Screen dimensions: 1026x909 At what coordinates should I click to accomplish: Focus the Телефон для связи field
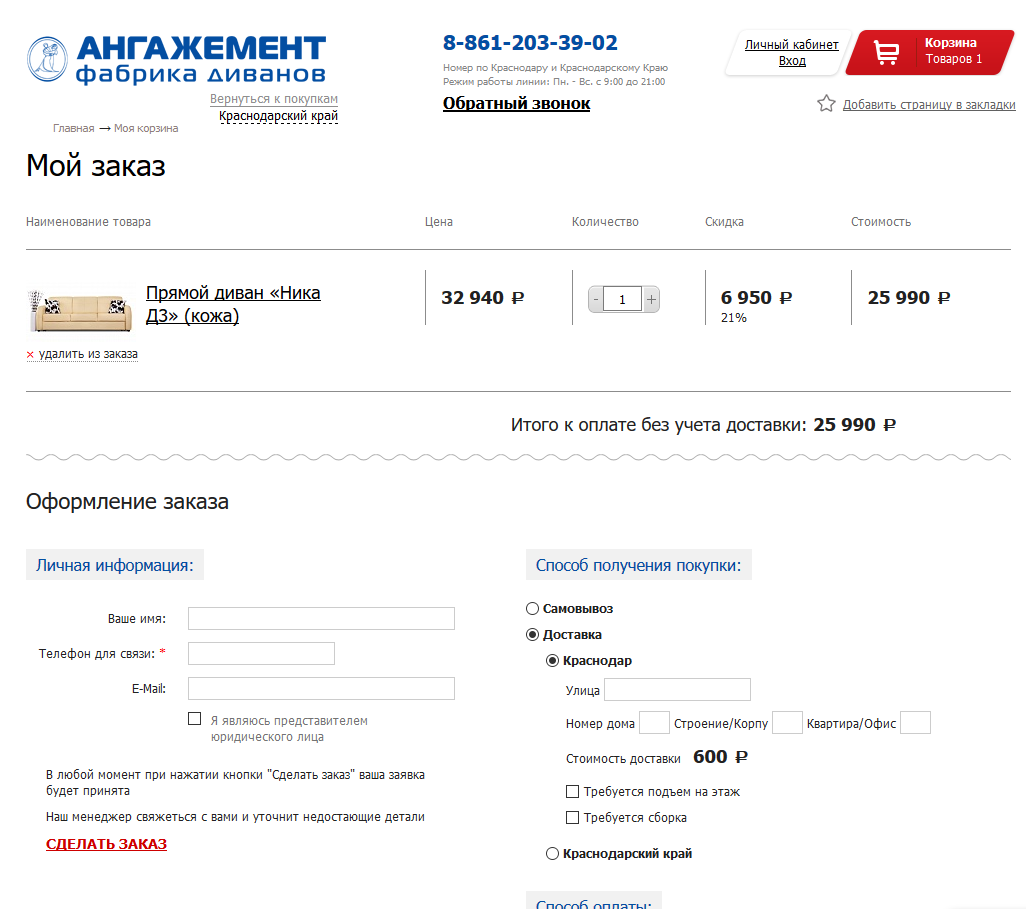pos(261,653)
